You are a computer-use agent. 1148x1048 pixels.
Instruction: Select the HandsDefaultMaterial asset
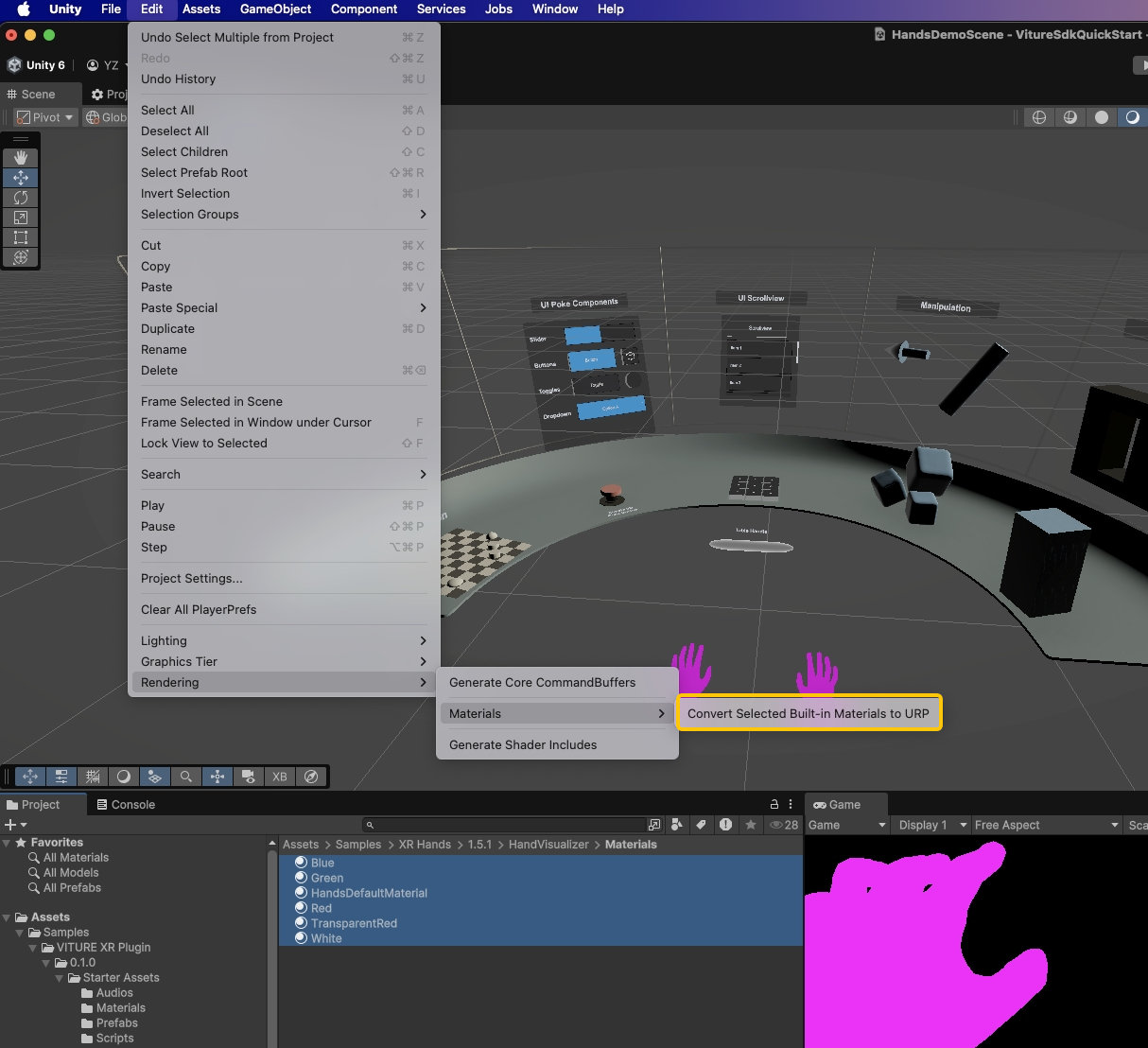tap(369, 893)
